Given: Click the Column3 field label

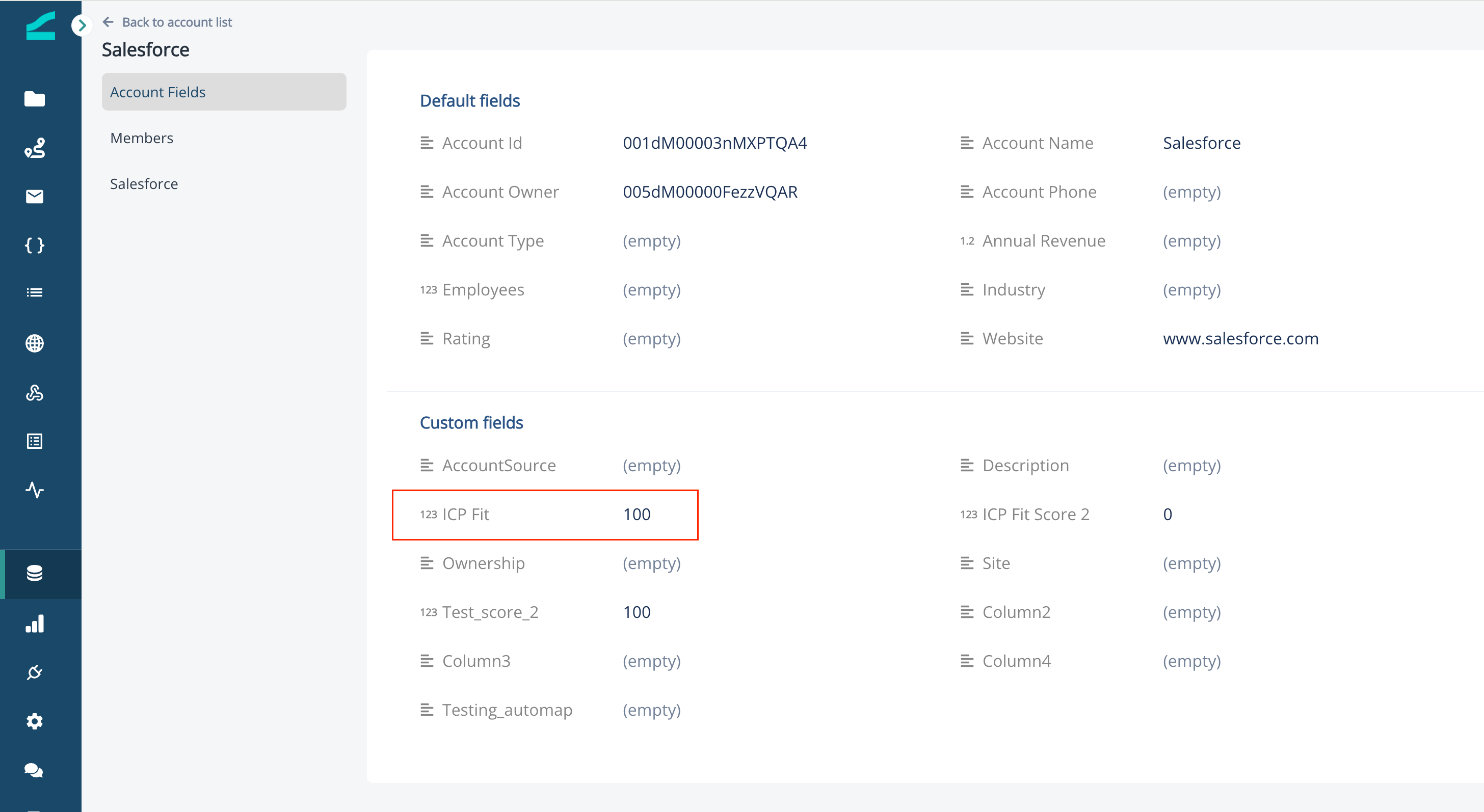Looking at the screenshot, I should coord(476,661).
